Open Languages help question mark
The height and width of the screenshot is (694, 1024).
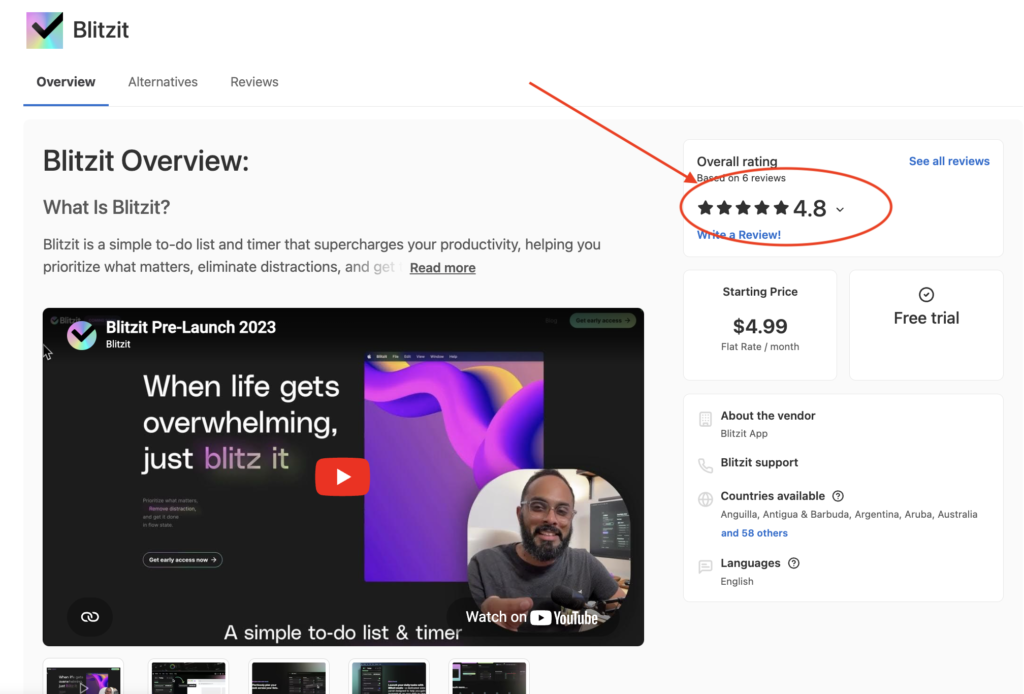[793, 563]
